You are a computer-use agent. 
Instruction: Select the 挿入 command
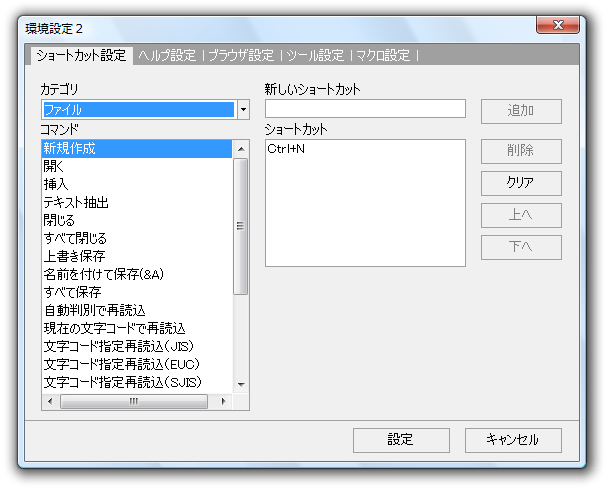(x=137, y=185)
